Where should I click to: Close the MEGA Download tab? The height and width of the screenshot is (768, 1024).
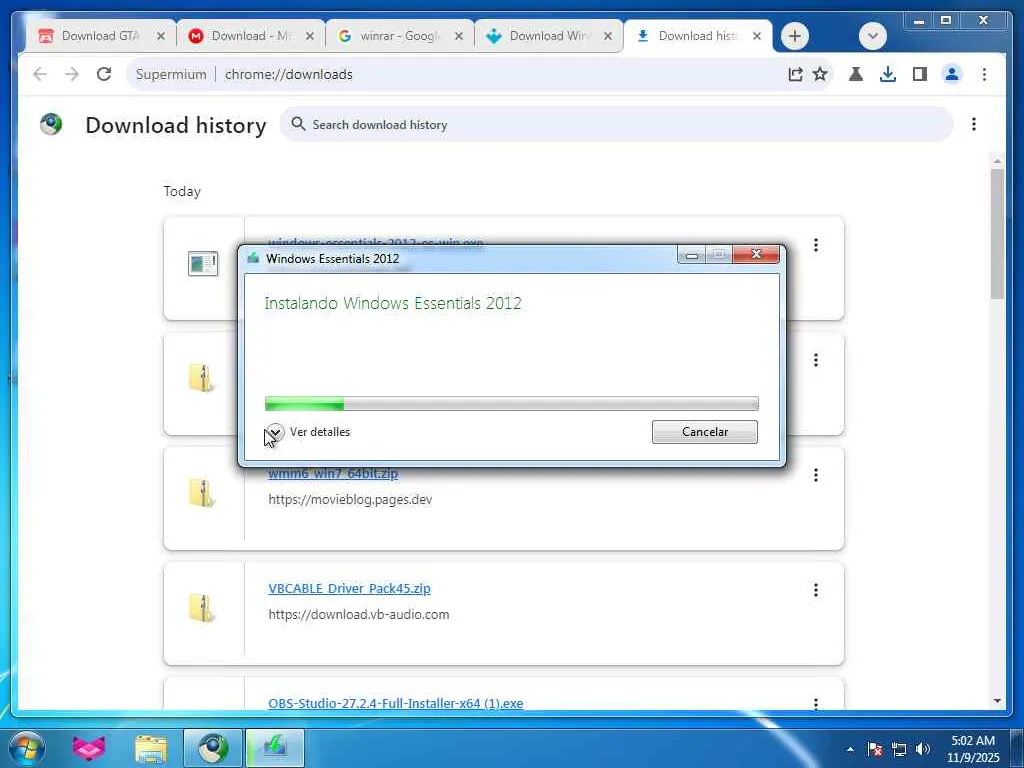[310, 36]
